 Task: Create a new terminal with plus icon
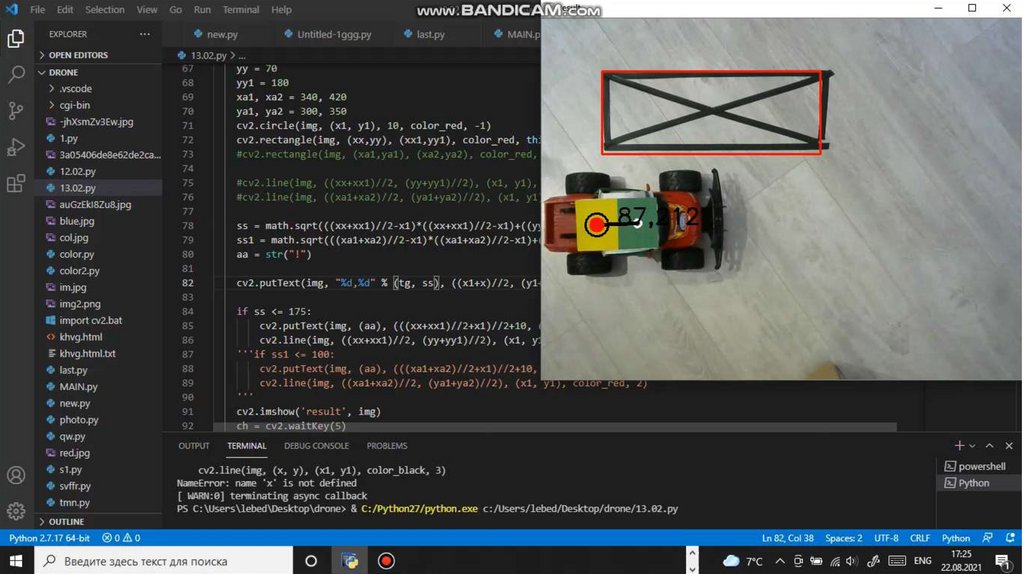coord(959,446)
